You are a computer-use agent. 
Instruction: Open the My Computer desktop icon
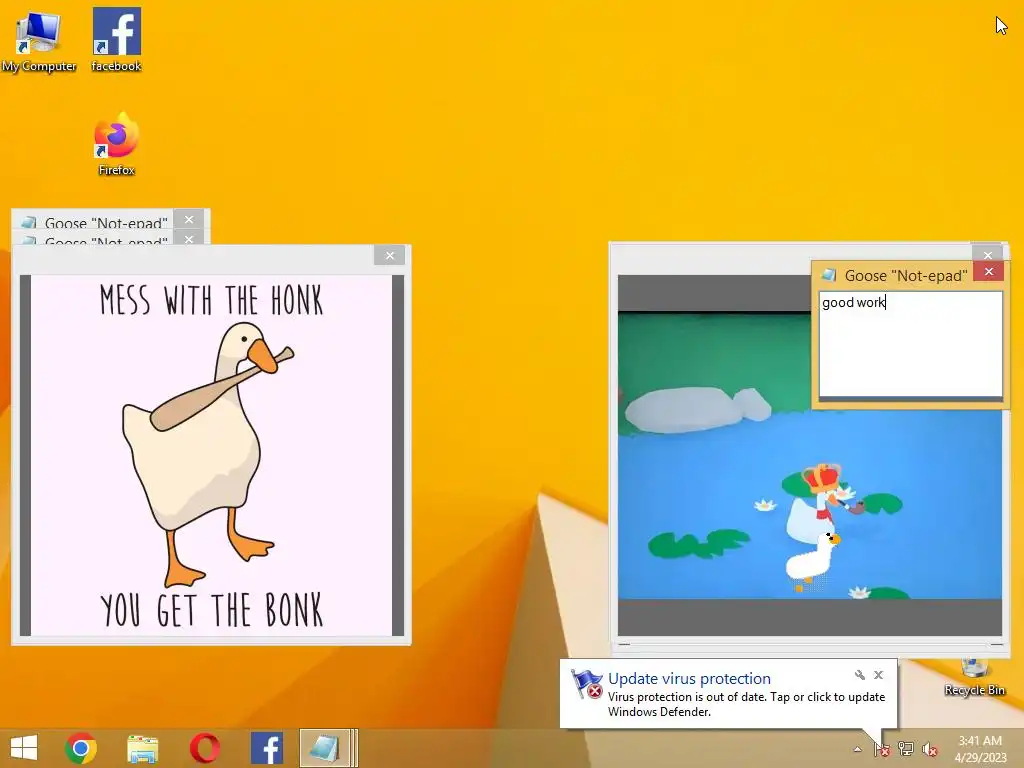39,39
